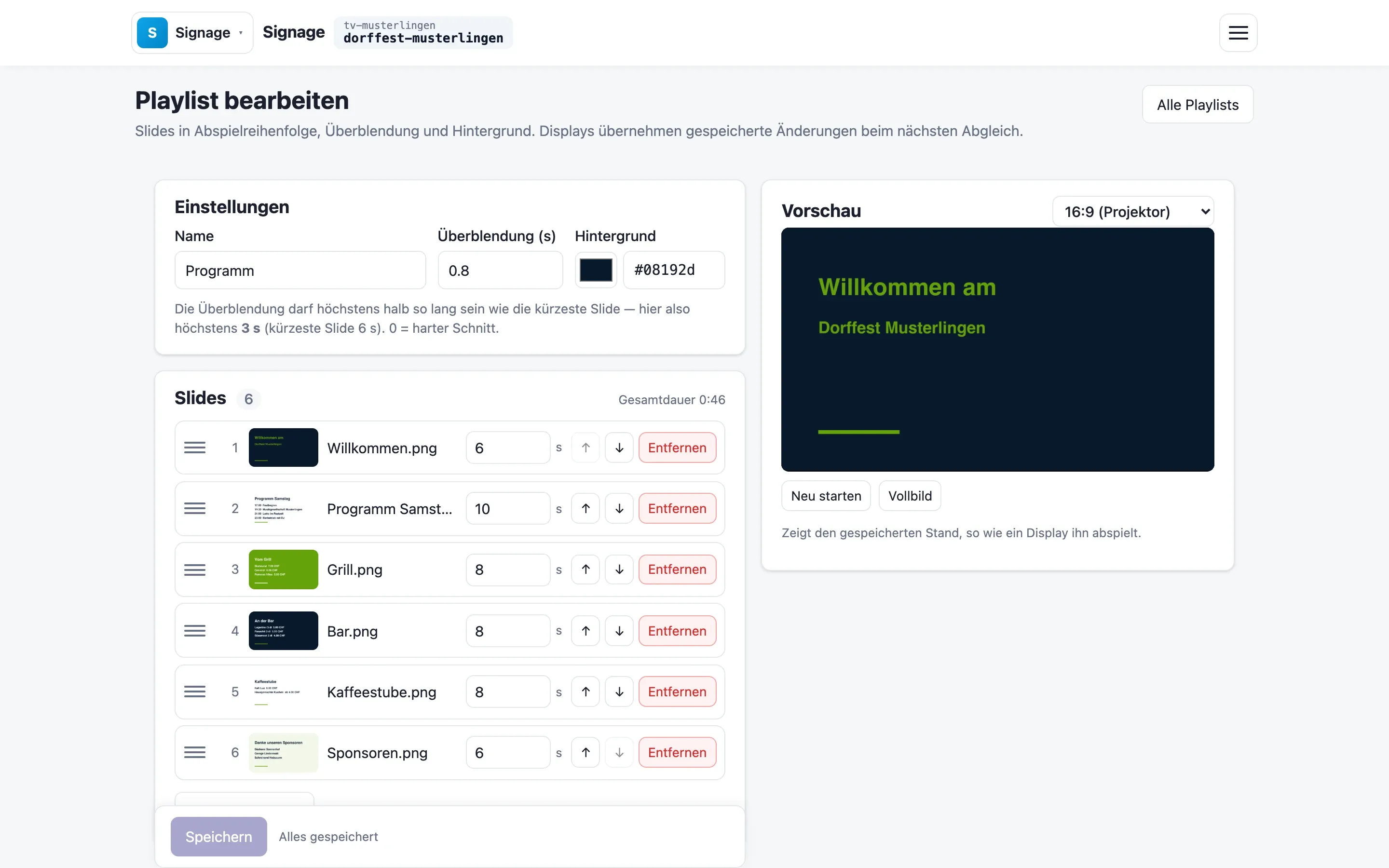This screenshot has height=868, width=1389.
Task: Click the Speichern button
Action: pos(218,837)
